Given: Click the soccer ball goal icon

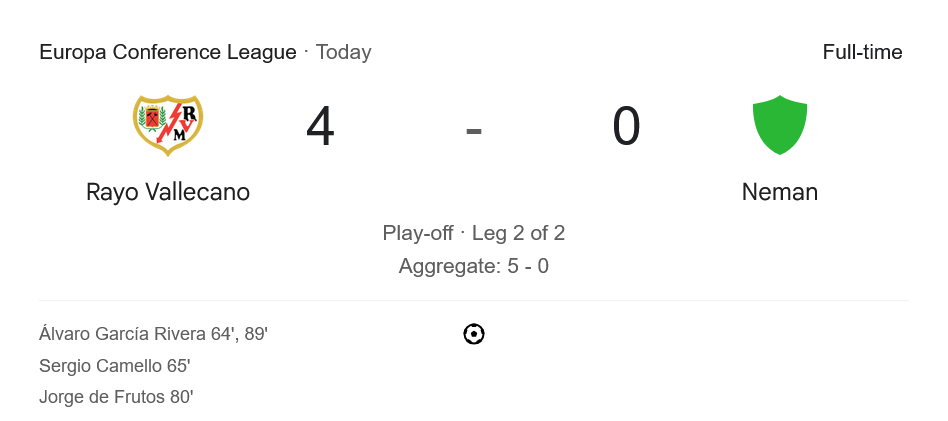Looking at the screenshot, I should pos(474,334).
